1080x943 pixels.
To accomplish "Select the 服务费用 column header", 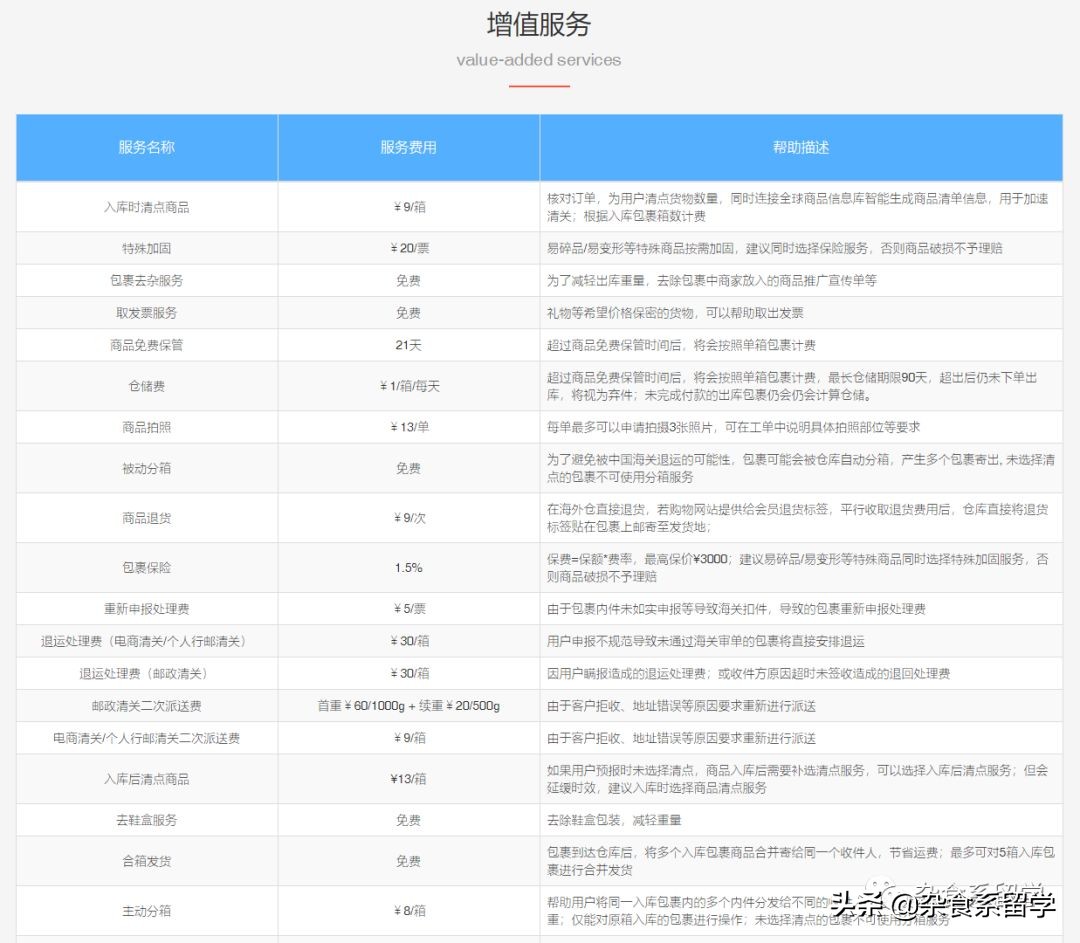I will coord(408,147).
